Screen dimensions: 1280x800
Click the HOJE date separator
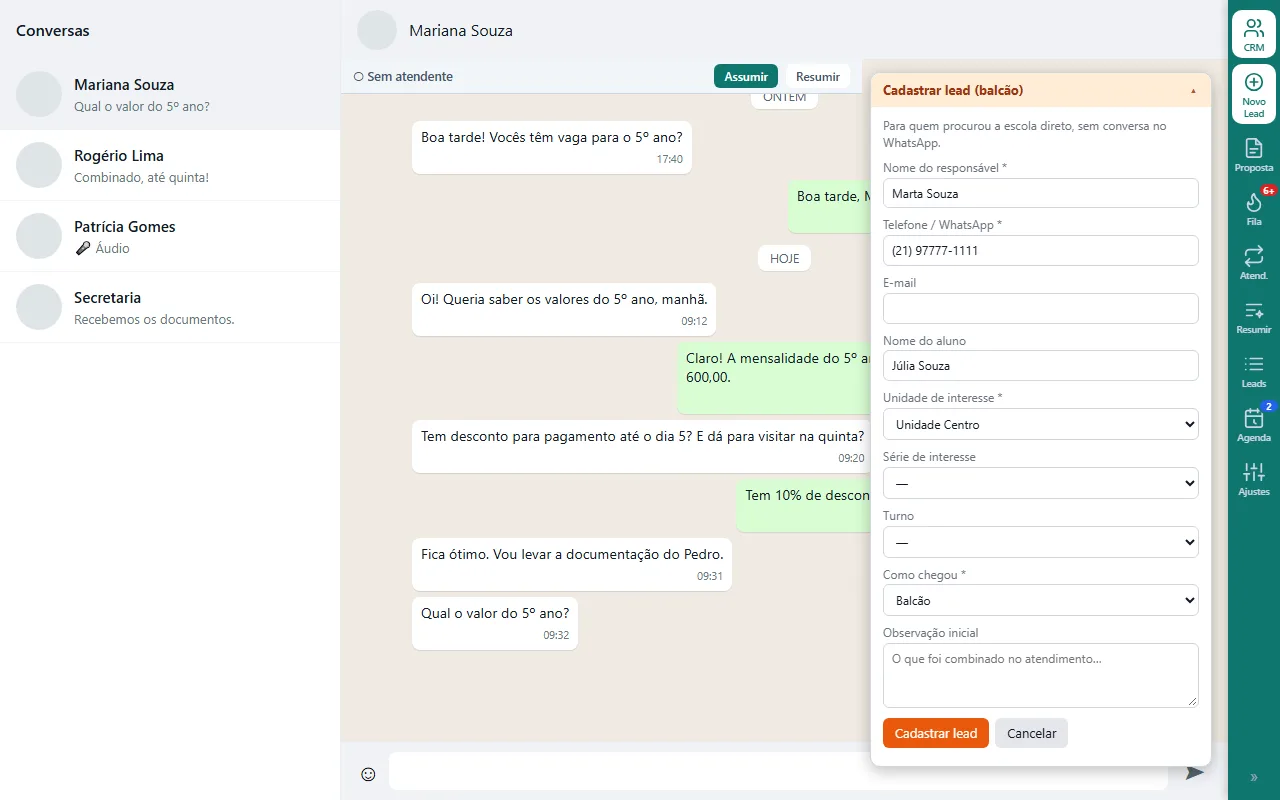click(x=785, y=258)
